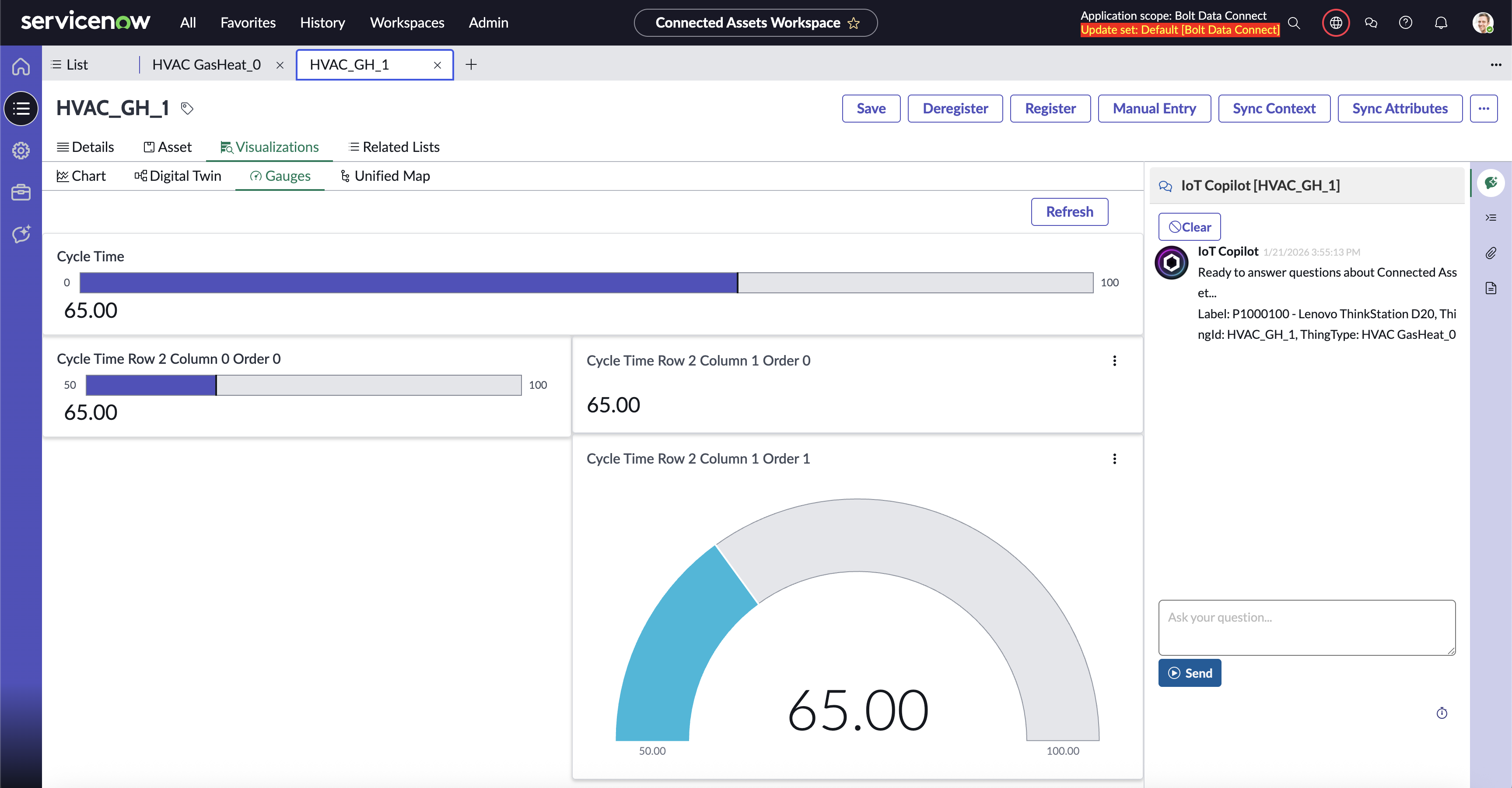Select the Related Lists tab
Image resolution: width=1512 pixels, height=788 pixels.
(x=394, y=148)
